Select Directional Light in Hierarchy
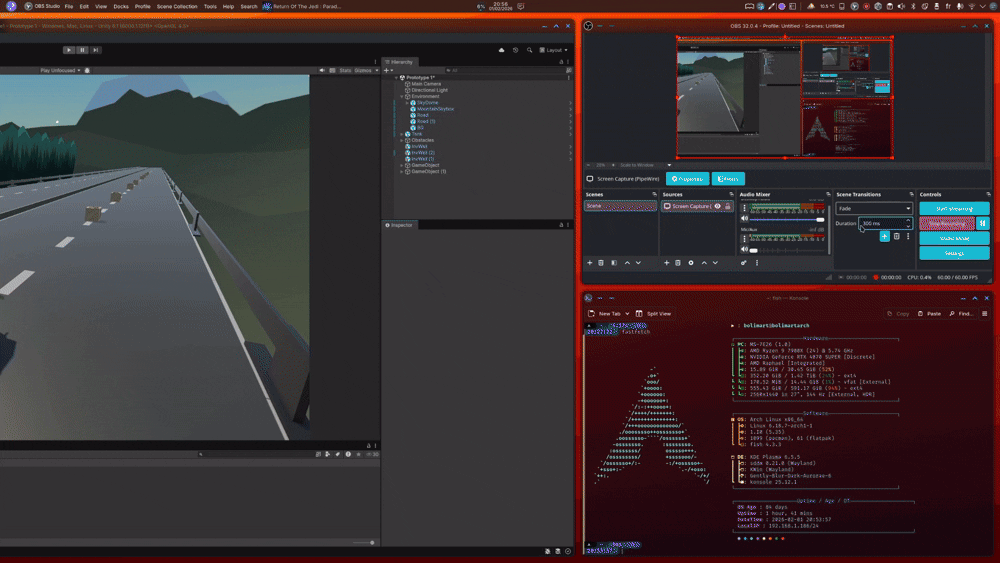The height and width of the screenshot is (563, 1000). click(x=429, y=90)
